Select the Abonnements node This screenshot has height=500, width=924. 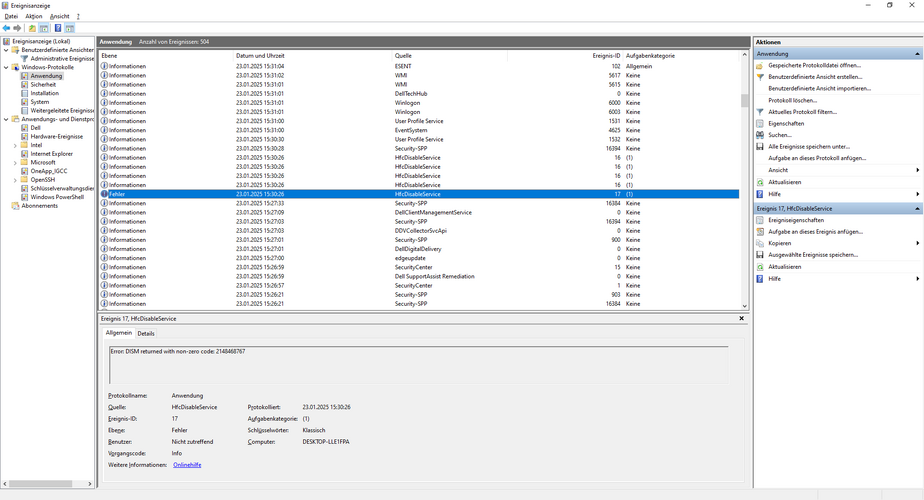39,206
